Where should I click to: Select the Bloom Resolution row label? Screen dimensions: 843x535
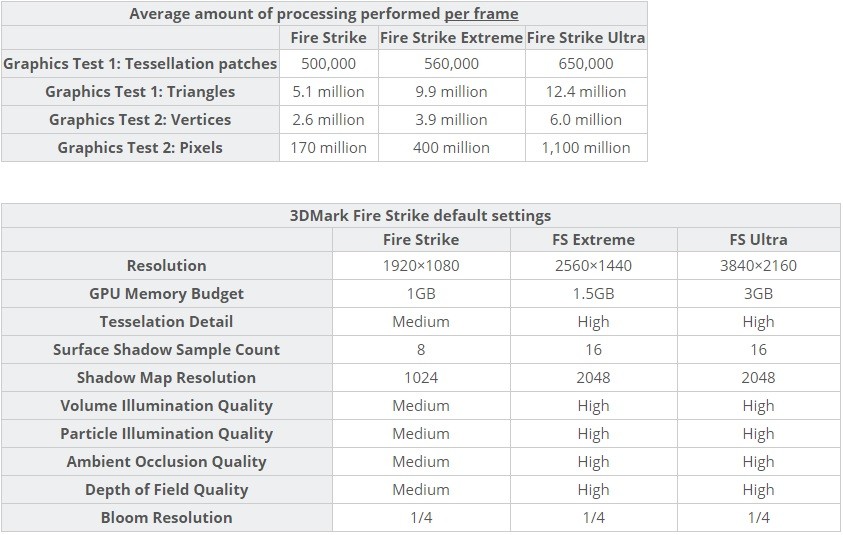pyautogui.click(x=167, y=517)
